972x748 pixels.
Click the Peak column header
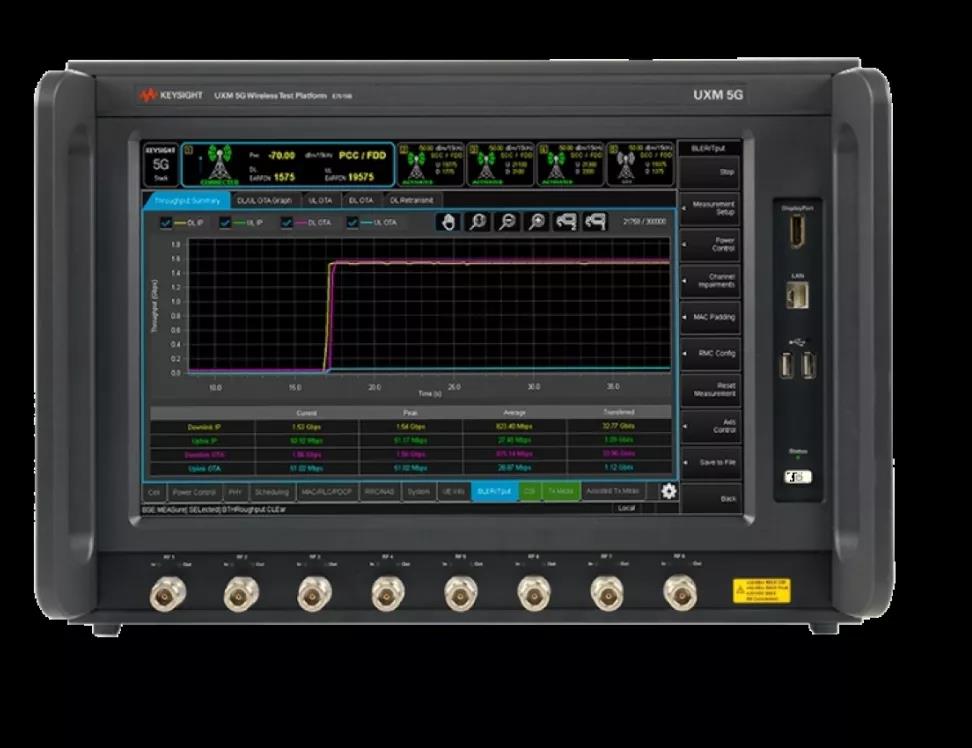[x=410, y=413]
